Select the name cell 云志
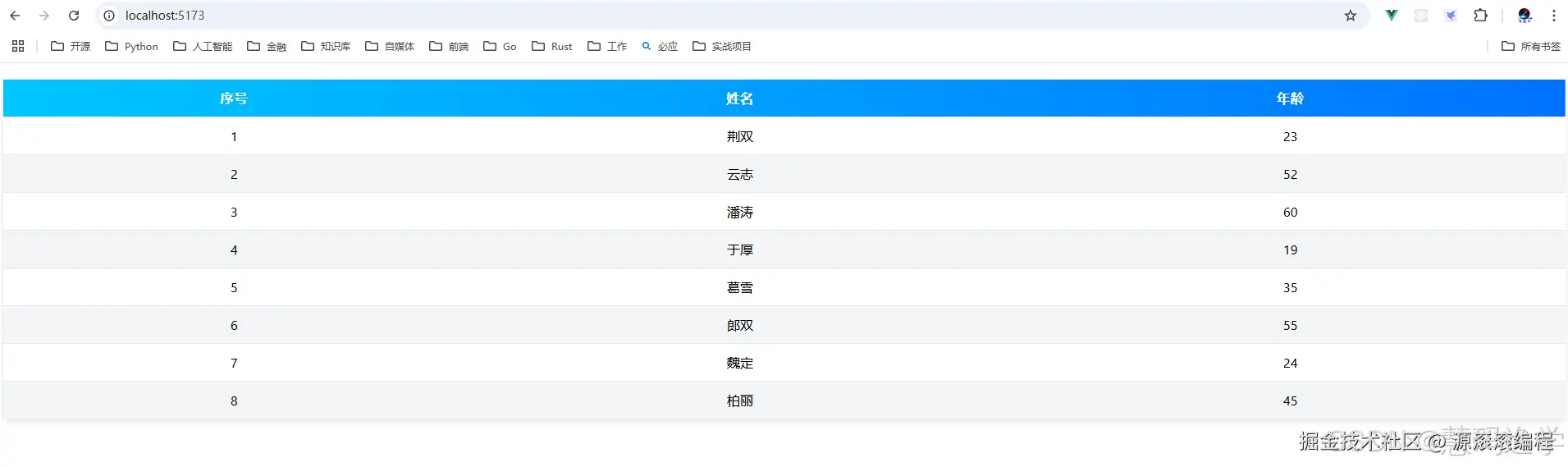The height and width of the screenshot is (467, 1568). (739, 174)
